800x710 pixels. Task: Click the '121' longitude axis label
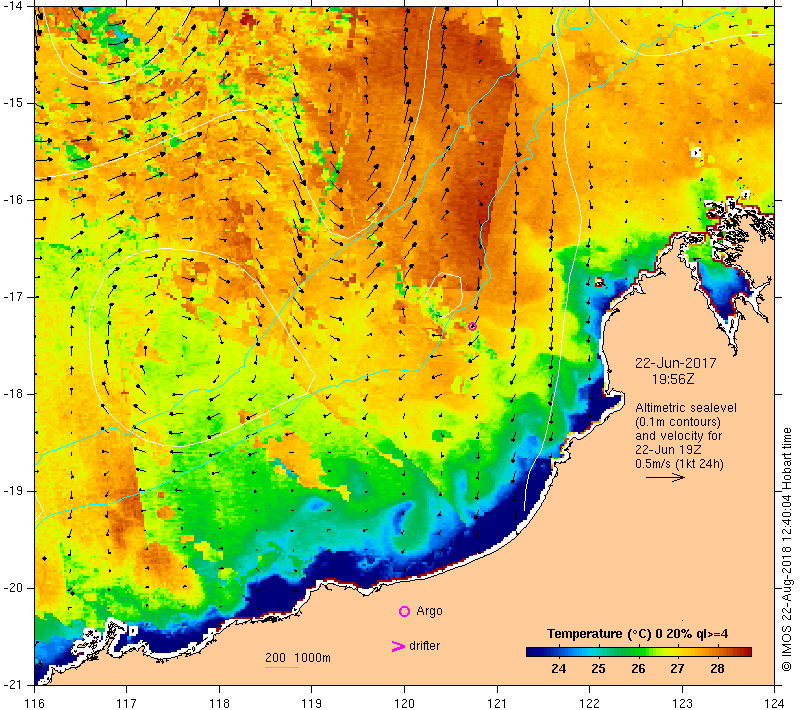tap(497, 703)
